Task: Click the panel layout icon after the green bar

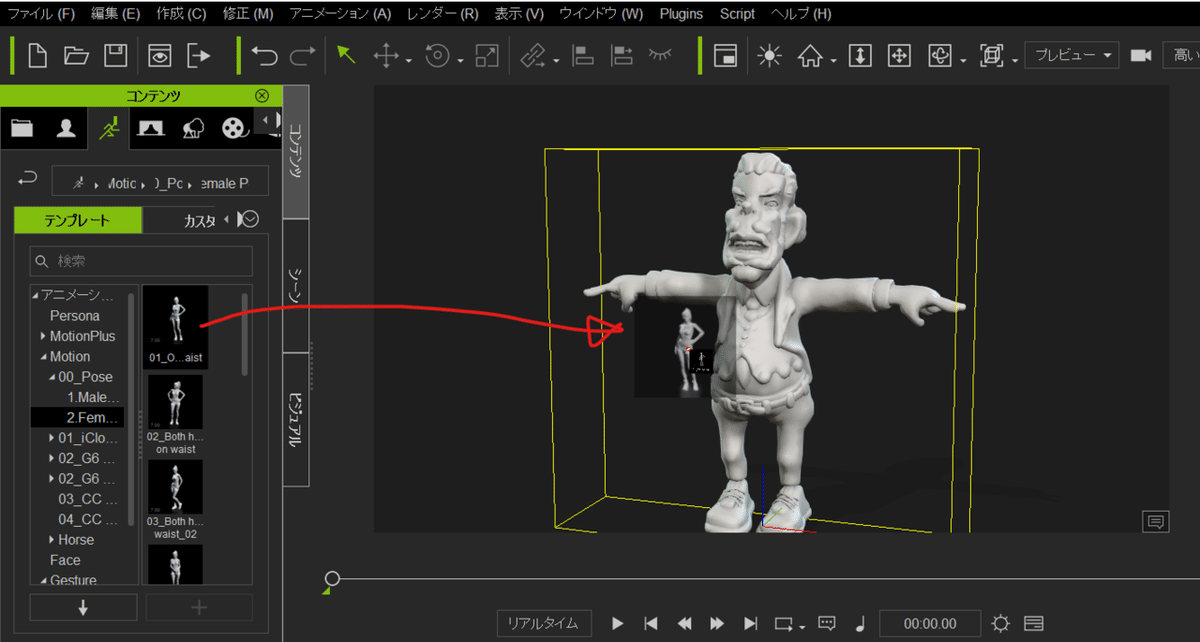Action: pyautogui.click(x=725, y=56)
